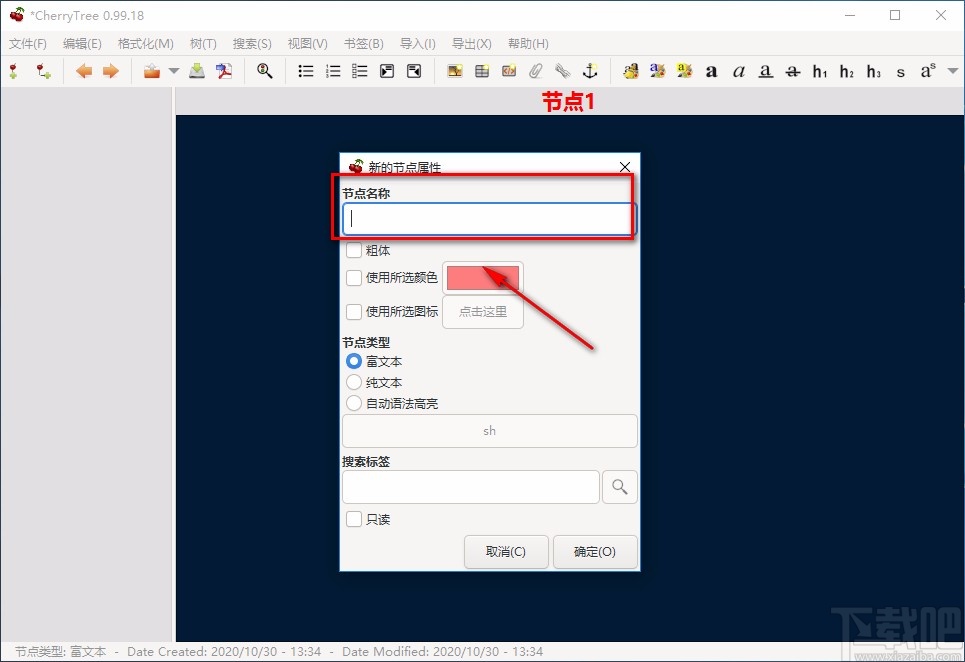965x662 pixels.
Task: Open the 书签(B) menu
Action: point(364,44)
